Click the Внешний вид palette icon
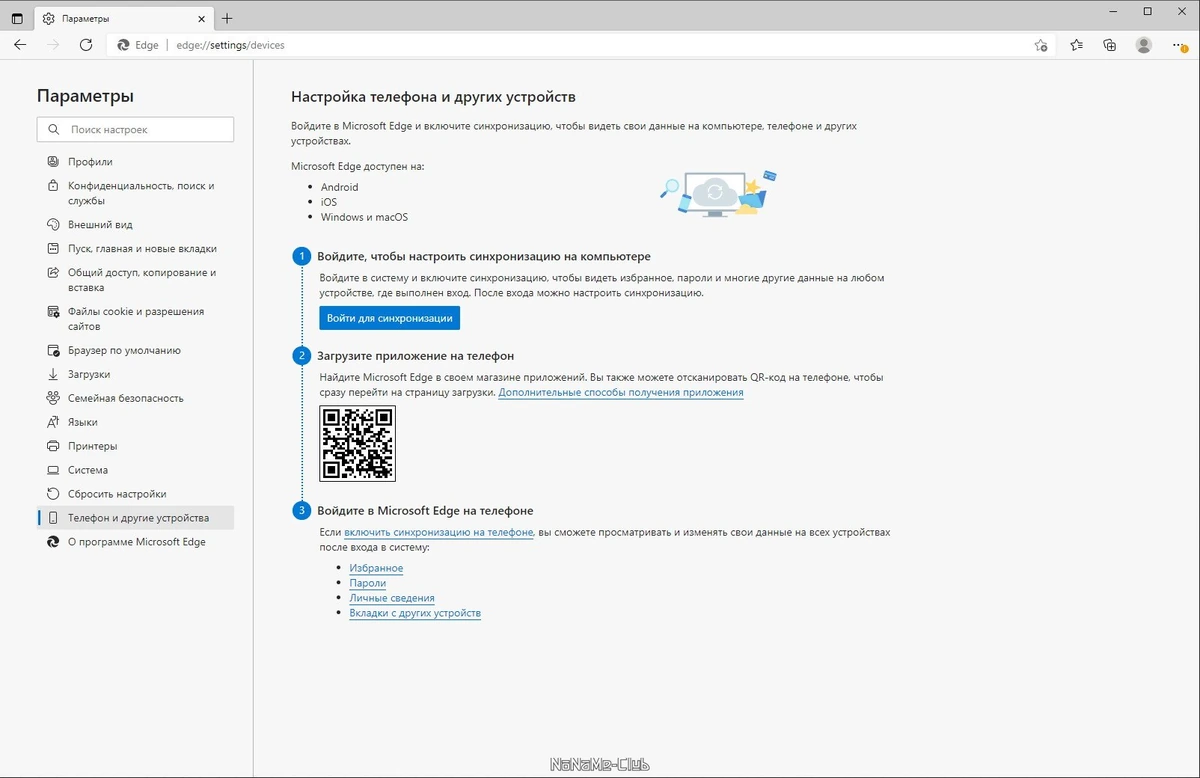 pyautogui.click(x=53, y=225)
